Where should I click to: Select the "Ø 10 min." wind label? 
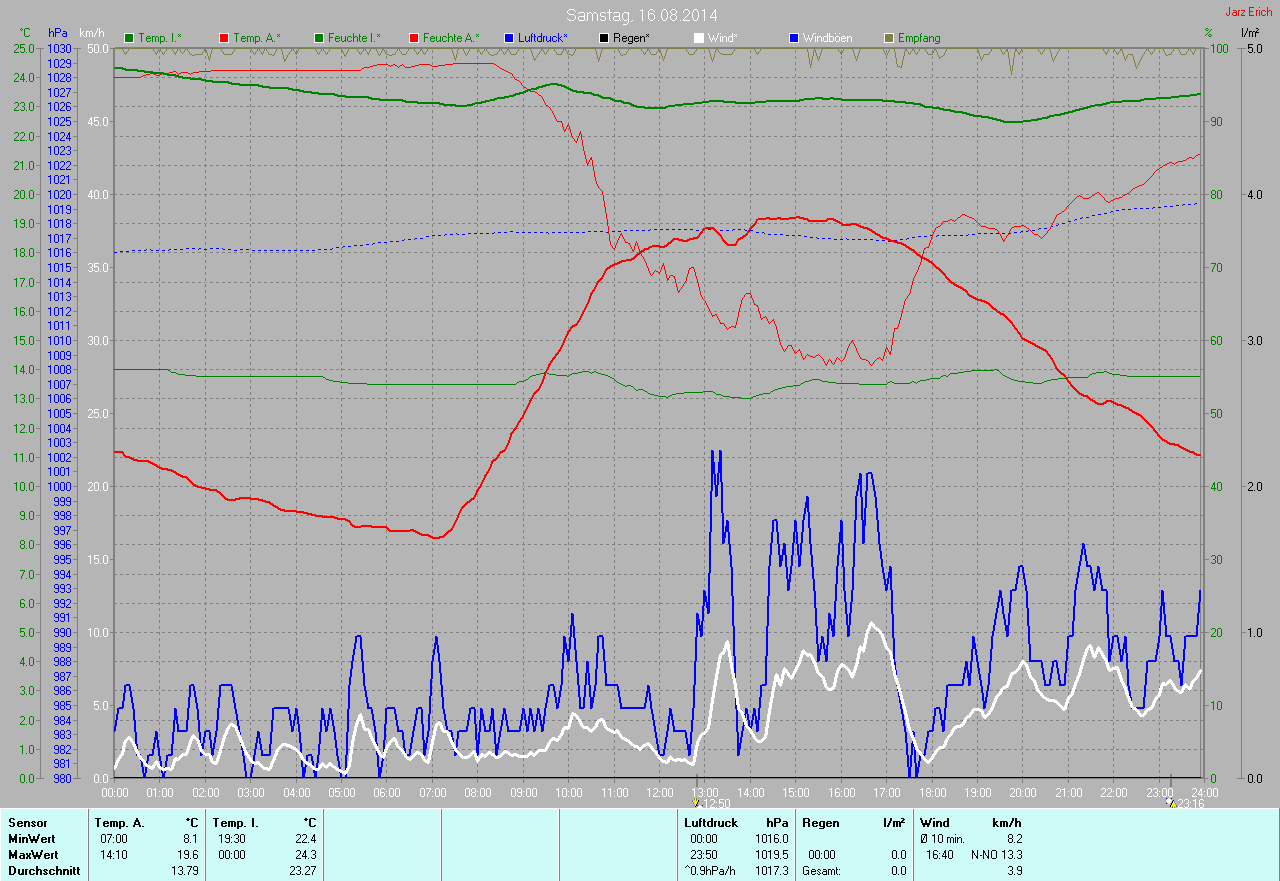(x=942, y=839)
